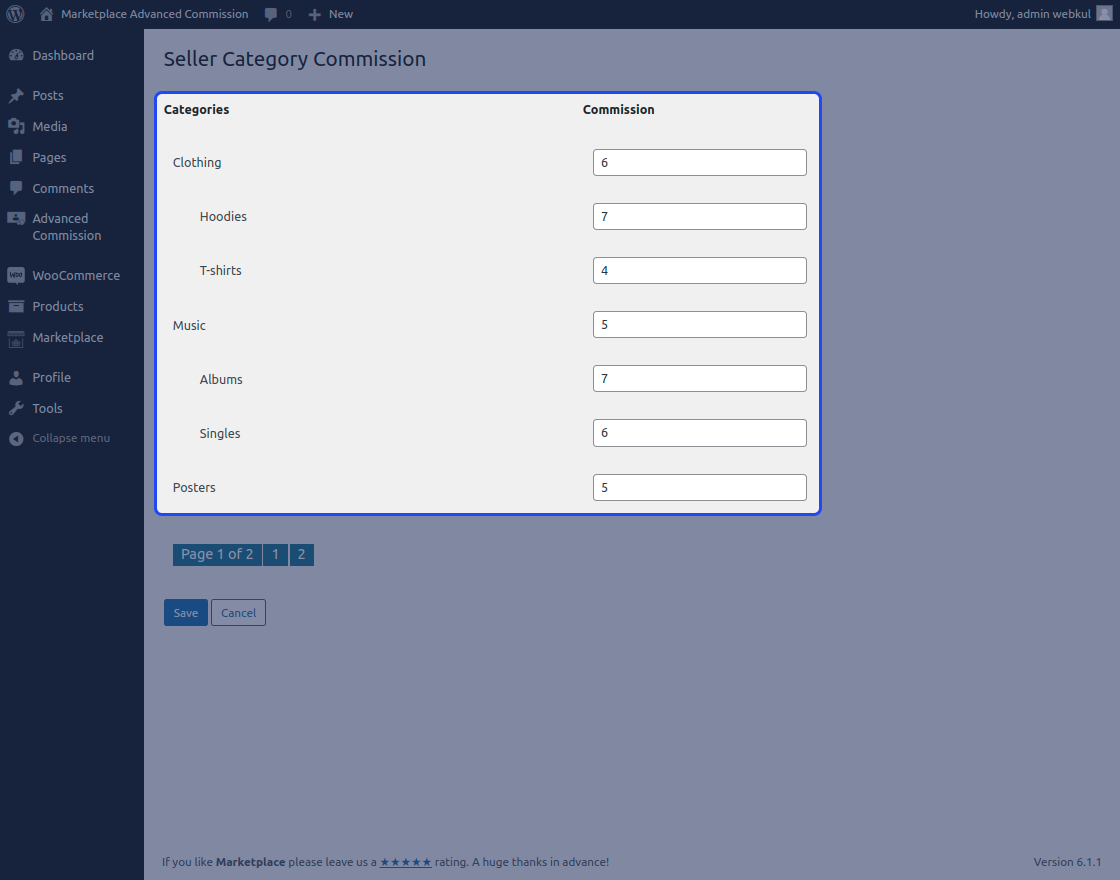The height and width of the screenshot is (880, 1120).
Task: Click the Marketplace storefront icon
Action: click(18, 338)
